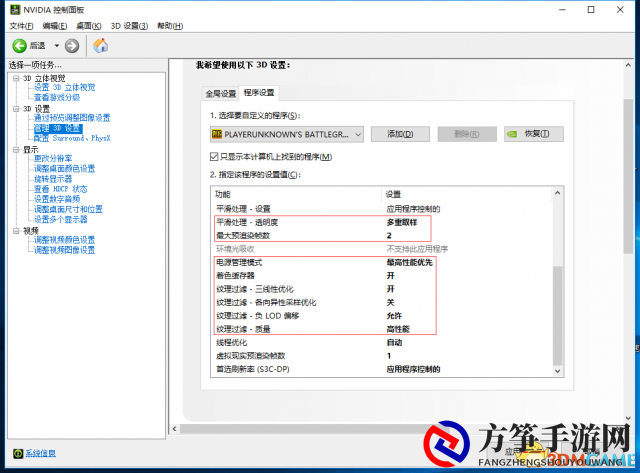The height and width of the screenshot is (473, 640).
Task: Select the 虚拟现实预渲染帧数 row
Action: tap(382, 356)
